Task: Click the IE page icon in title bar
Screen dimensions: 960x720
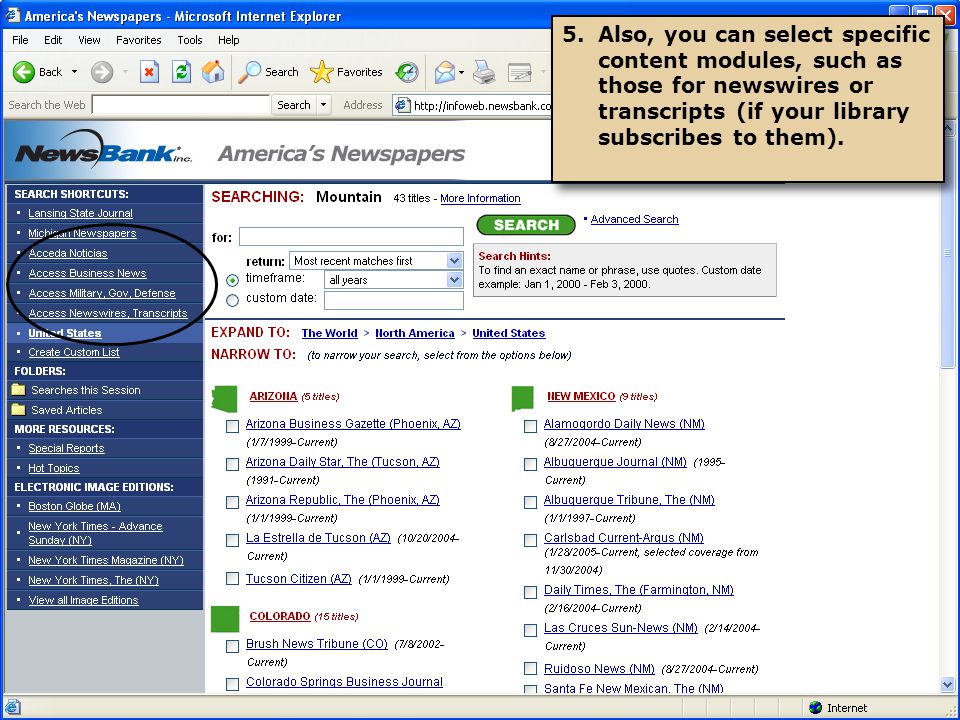Action: point(12,15)
